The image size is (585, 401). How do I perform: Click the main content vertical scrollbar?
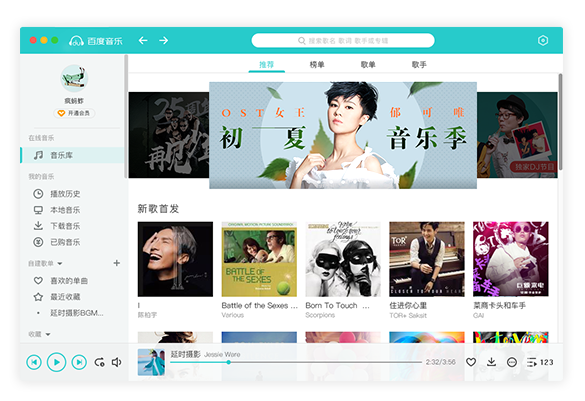point(560,122)
